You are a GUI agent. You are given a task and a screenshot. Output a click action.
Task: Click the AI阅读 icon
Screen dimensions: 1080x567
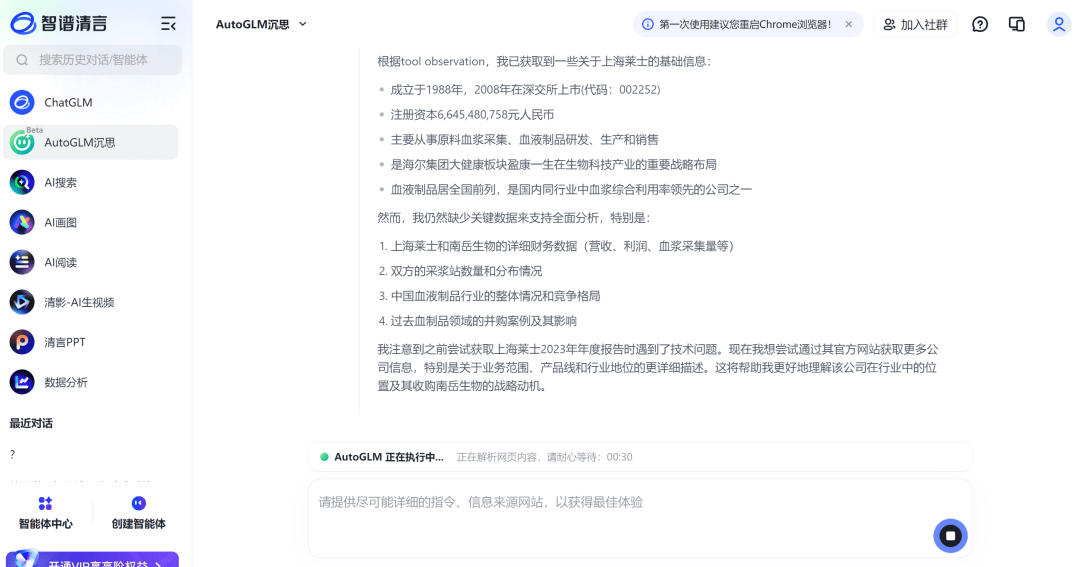pos(22,262)
